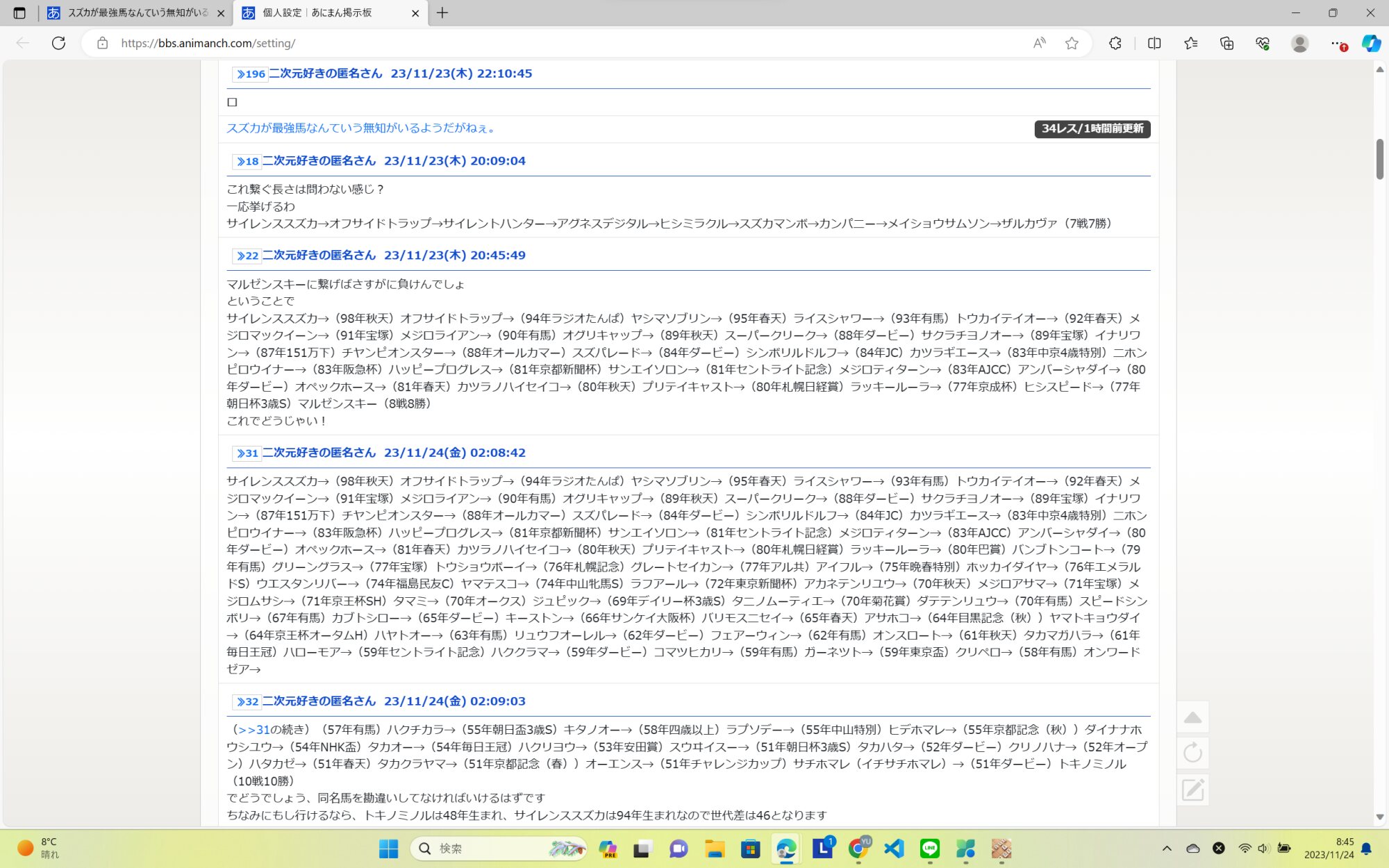Click 34レス/1時間前更新 badge
This screenshot has height=868, width=1389.
click(1092, 128)
